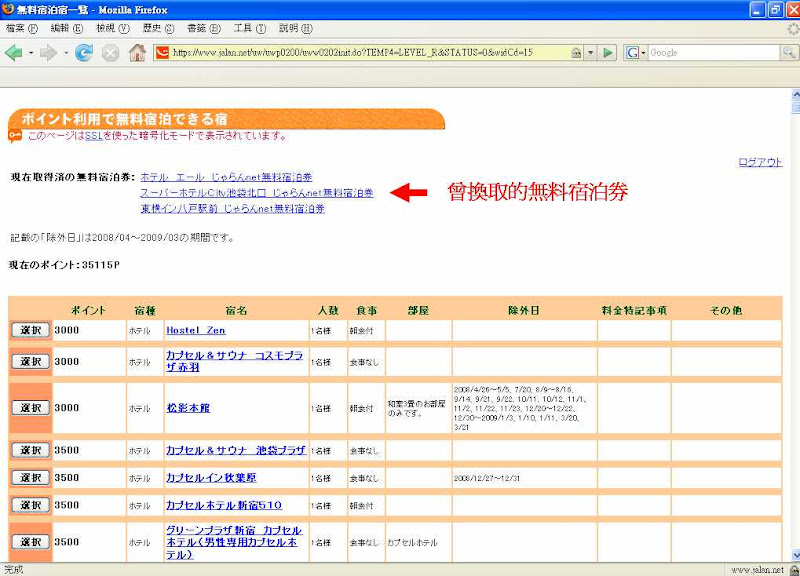Click 選択 button for グリーンプラザ新宿 row

pyautogui.click(x=31, y=542)
